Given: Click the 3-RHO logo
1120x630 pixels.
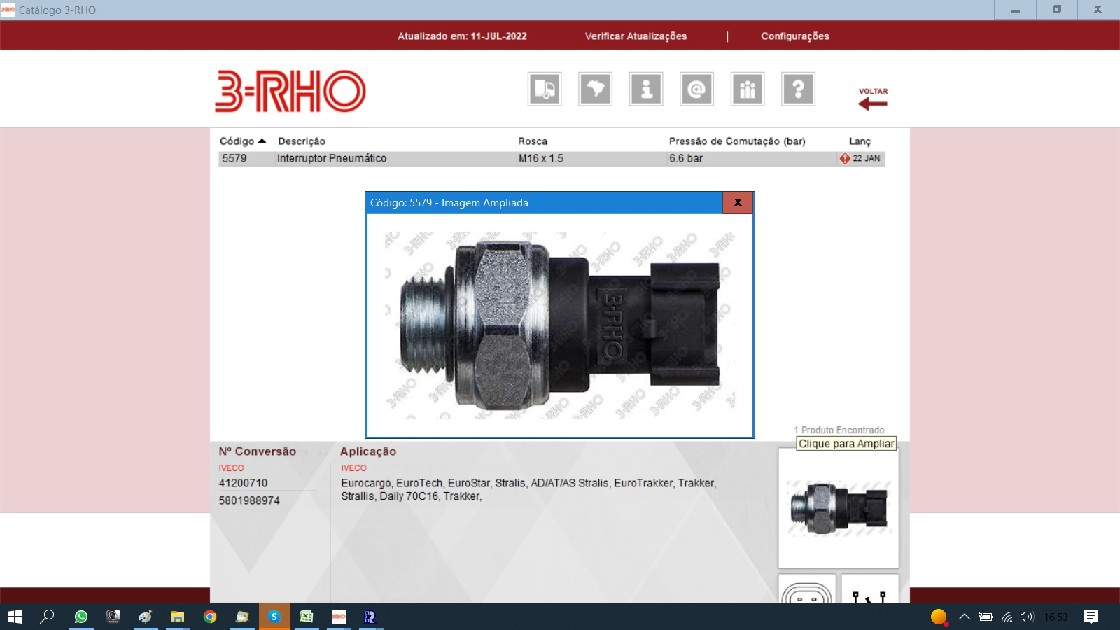Looking at the screenshot, I should (290, 91).
